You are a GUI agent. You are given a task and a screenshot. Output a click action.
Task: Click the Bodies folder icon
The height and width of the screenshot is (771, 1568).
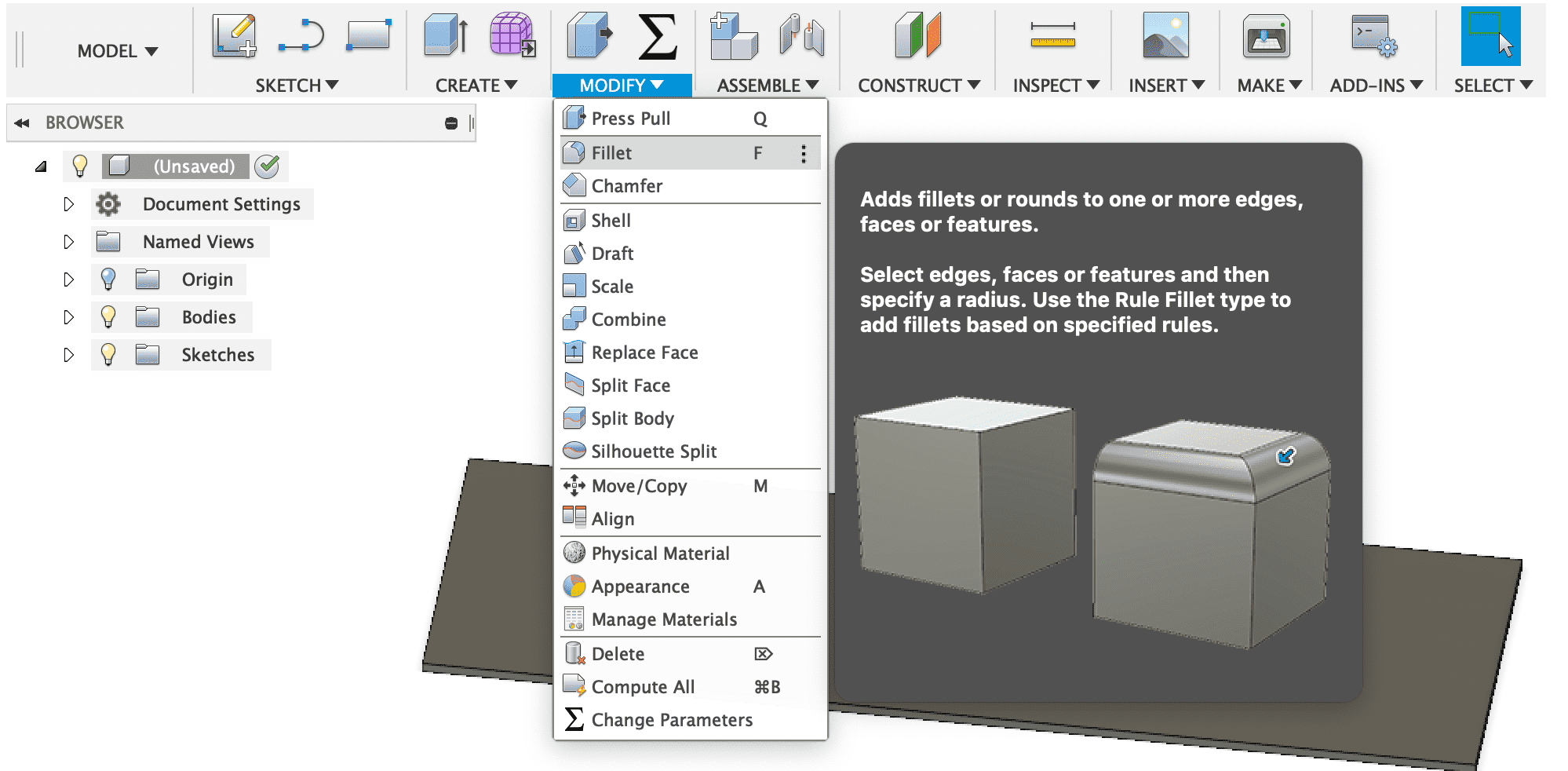(148, 317)
